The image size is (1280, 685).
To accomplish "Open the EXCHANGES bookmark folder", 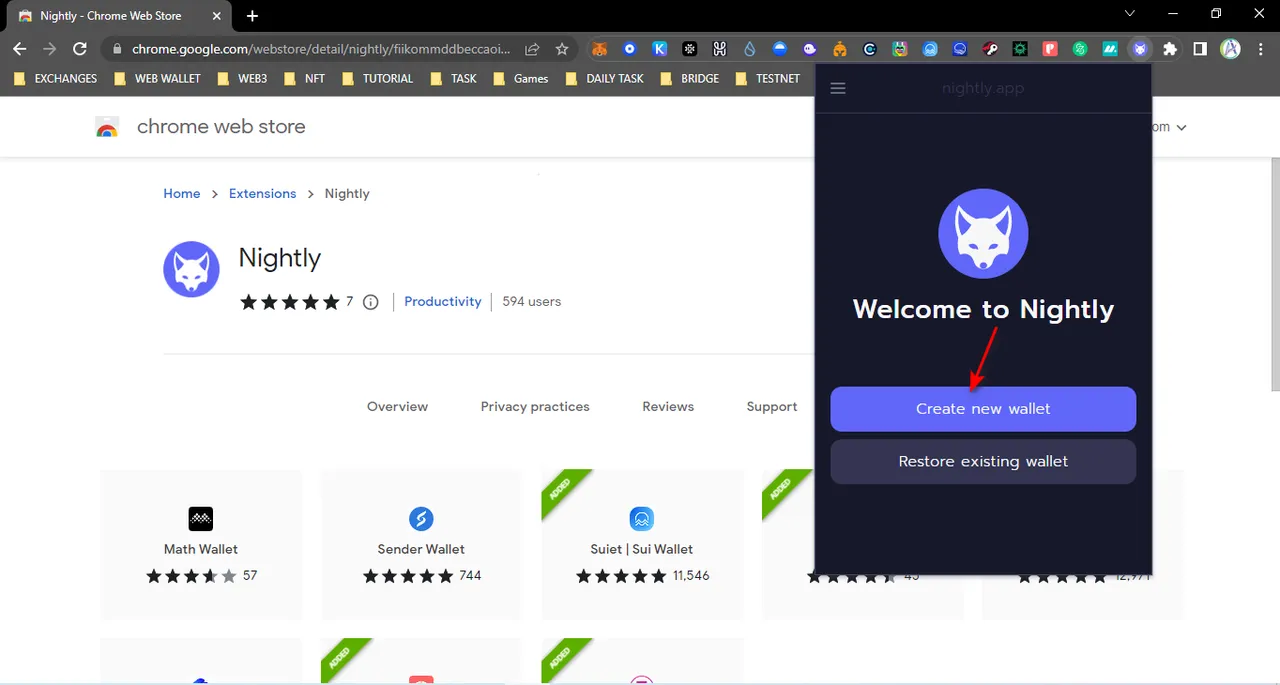I will pos(55,78).
